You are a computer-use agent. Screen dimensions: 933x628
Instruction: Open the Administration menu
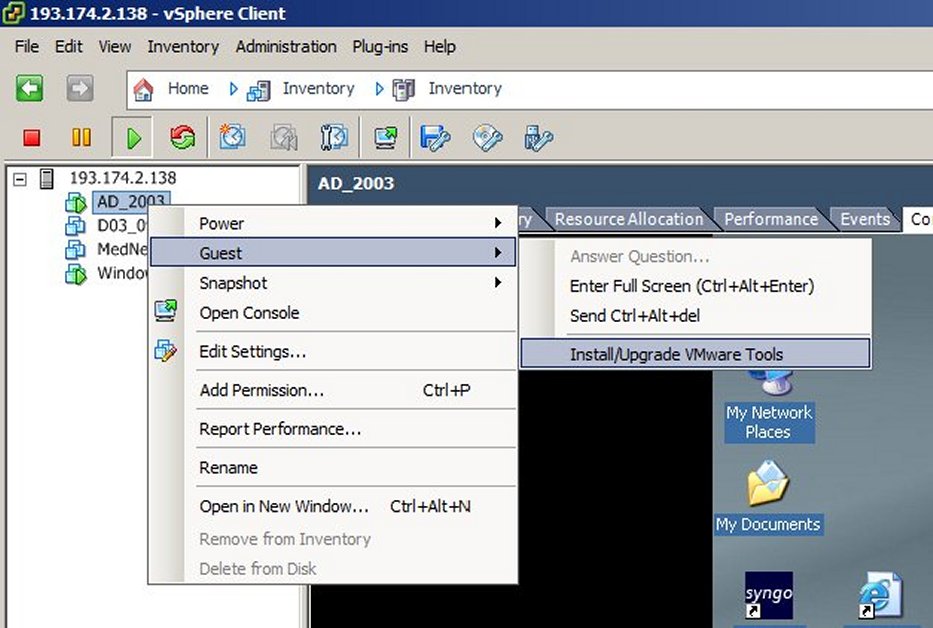point(286,46)
